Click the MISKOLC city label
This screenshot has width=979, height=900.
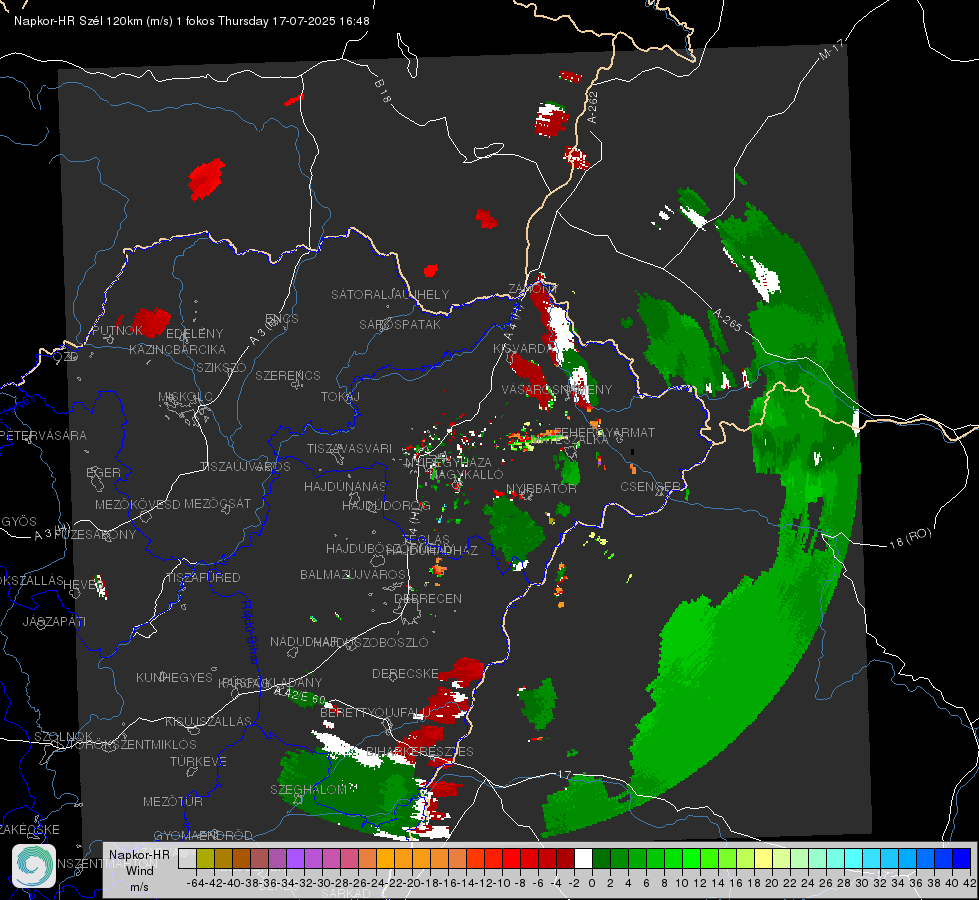185,397
